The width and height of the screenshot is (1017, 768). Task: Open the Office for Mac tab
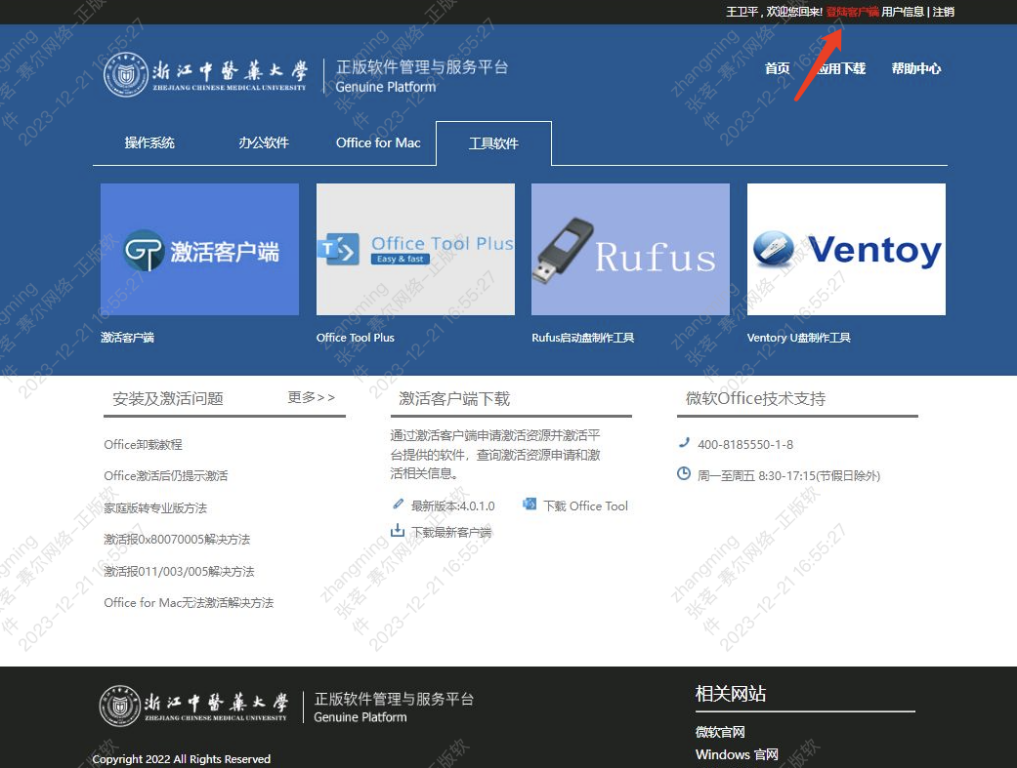pos(378,143)
